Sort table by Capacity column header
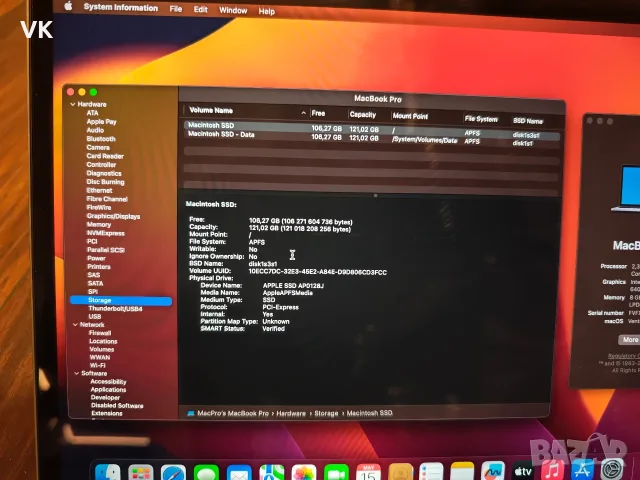640x480 pixels. point(363,115)
